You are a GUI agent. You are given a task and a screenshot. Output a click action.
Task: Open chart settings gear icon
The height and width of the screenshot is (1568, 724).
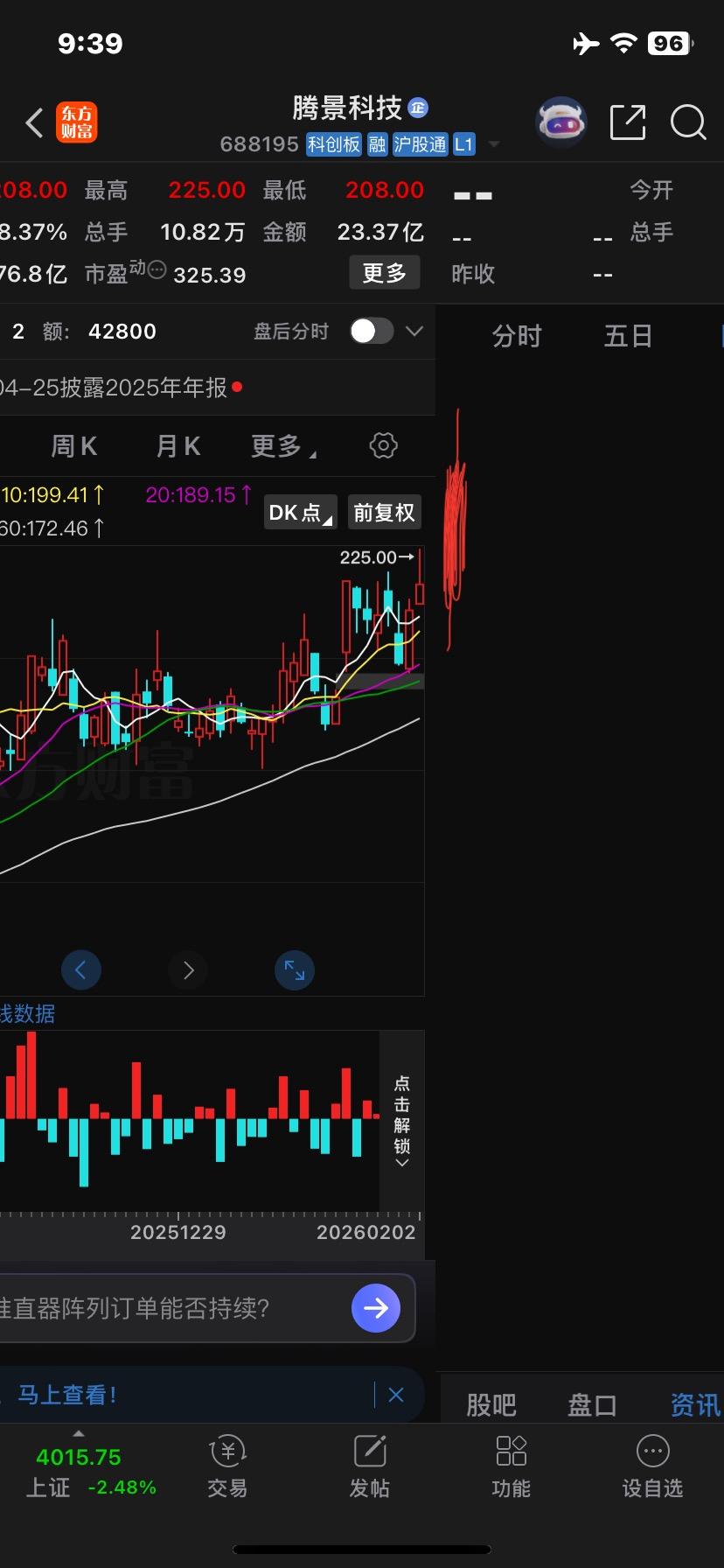tap(383, 445)
